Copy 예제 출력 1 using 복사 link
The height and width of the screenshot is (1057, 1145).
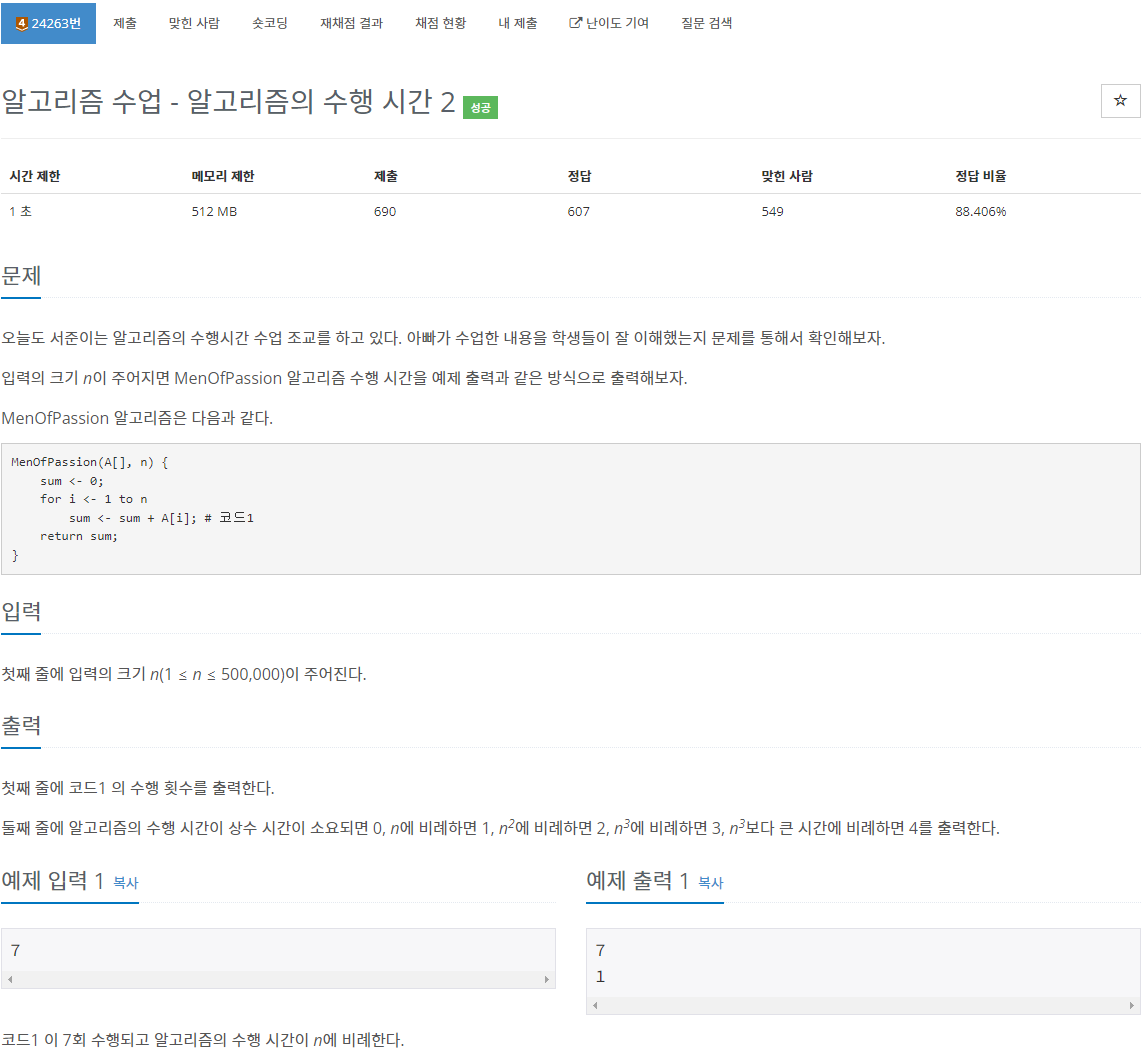pyautogui.click(x=711, y=882)
